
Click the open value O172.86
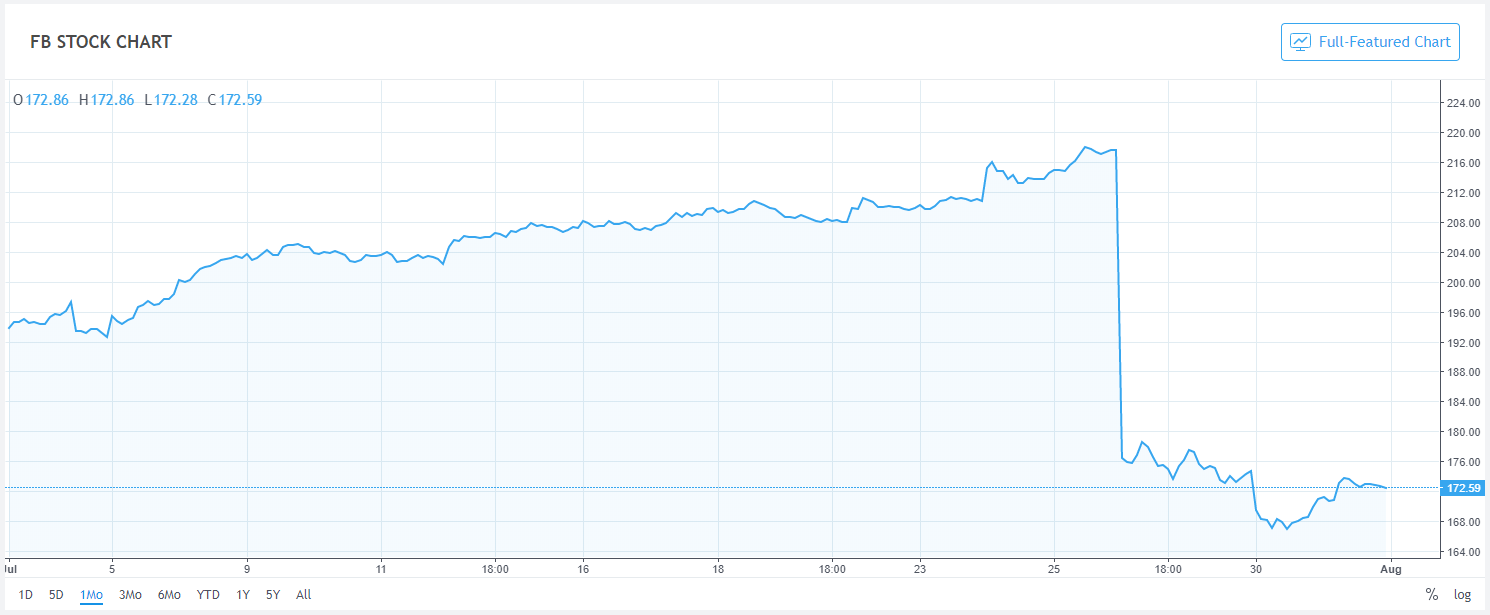click(x=41, y=100)
